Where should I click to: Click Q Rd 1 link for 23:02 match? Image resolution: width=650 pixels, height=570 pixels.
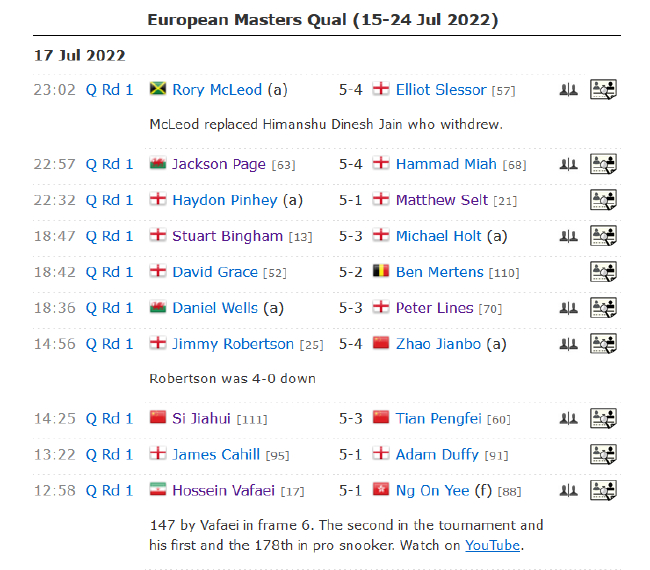[109, 90]
